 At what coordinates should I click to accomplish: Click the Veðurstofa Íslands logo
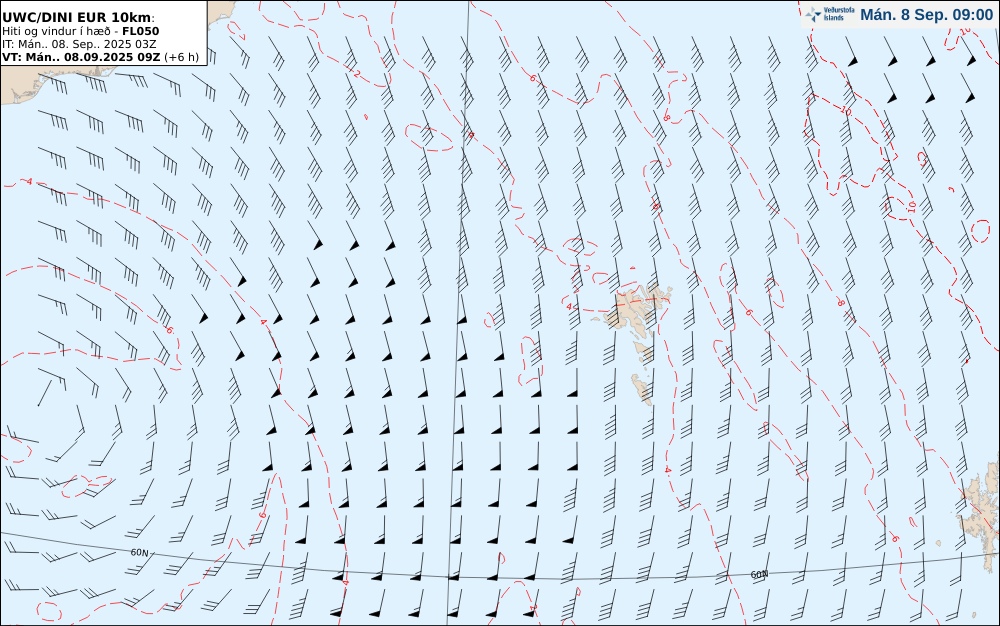coord(830,14)
